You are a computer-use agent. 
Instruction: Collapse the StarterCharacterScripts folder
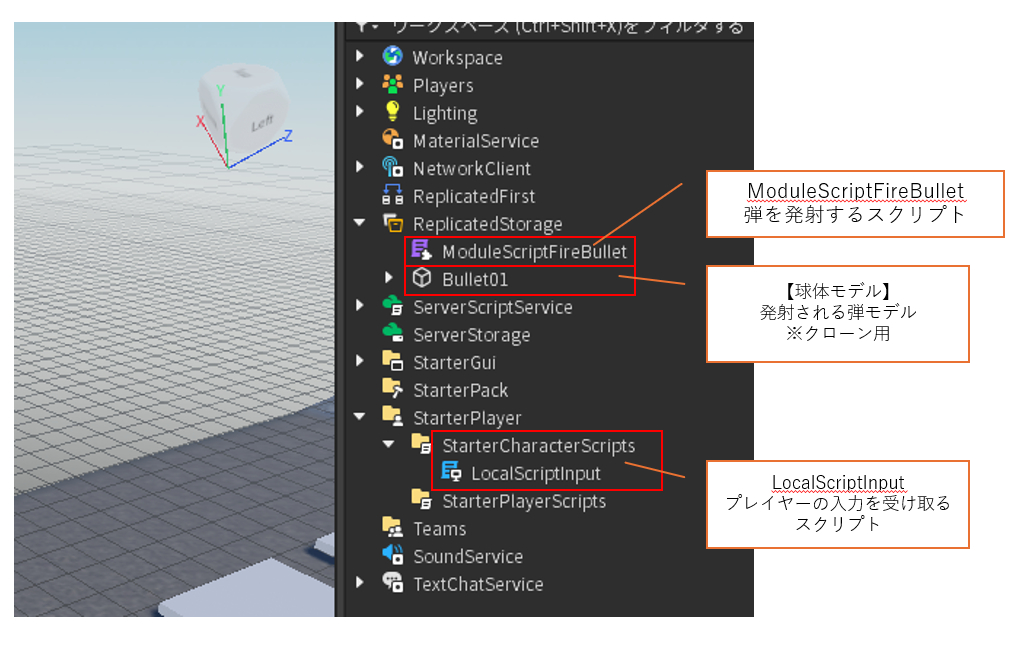coord(389,445)
